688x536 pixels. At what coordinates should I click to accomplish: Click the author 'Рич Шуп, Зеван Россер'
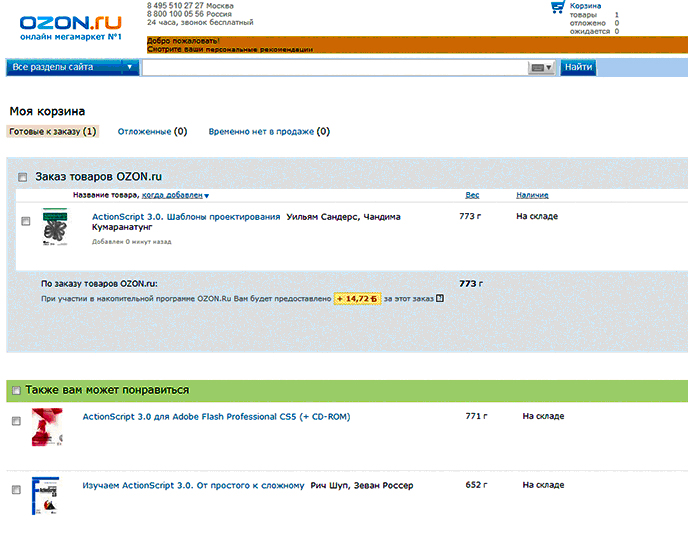pyautogui.click(x=362, y=486)
